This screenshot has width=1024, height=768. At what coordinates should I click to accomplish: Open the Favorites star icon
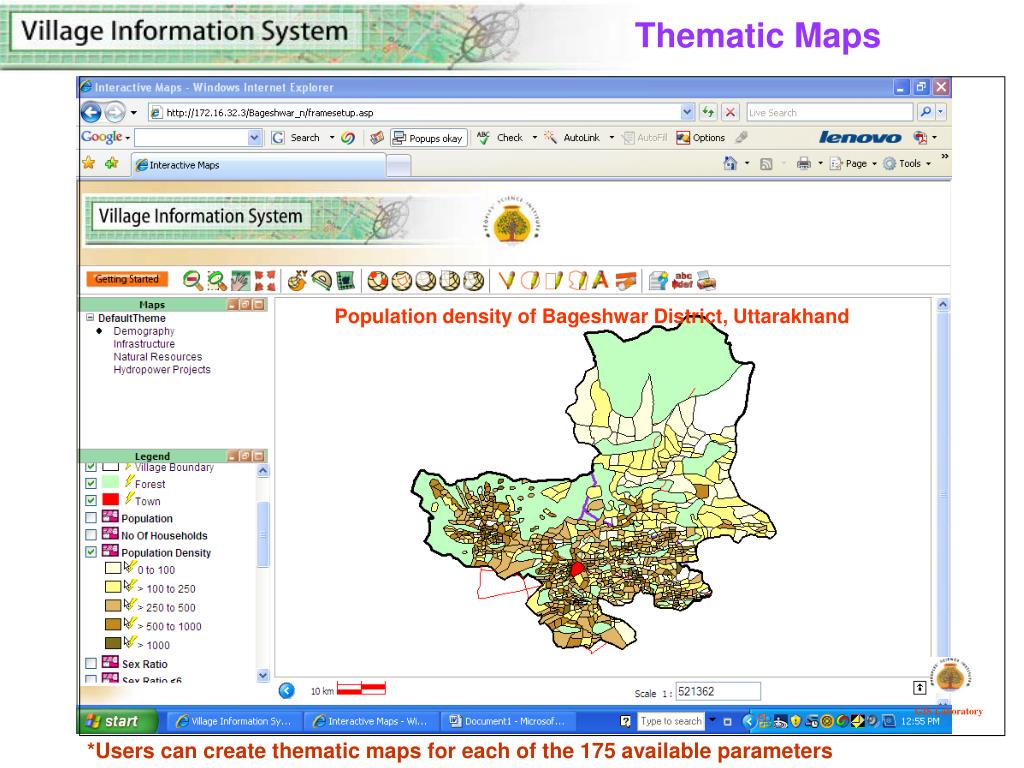point(89,163)
